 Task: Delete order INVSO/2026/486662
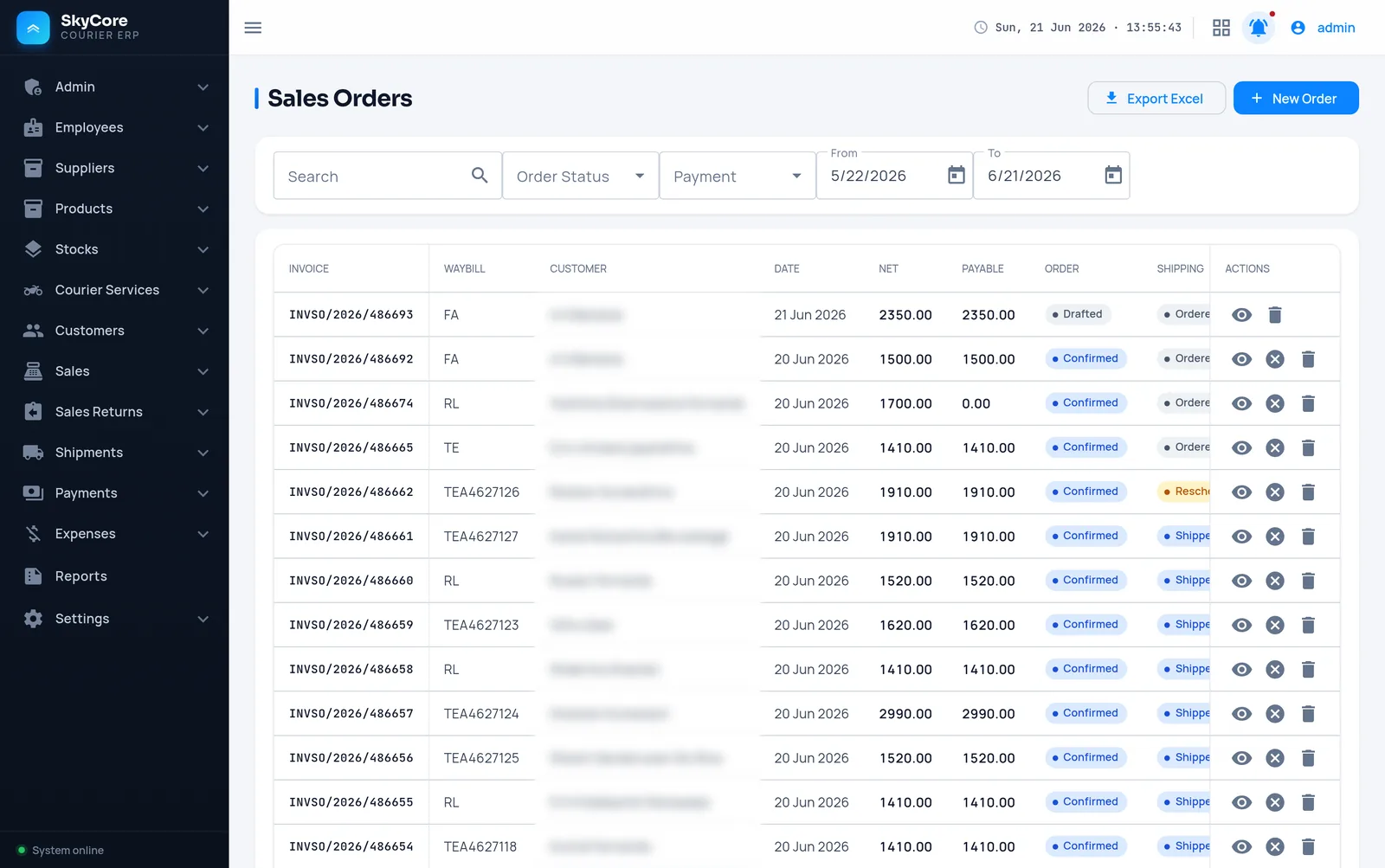tap(1308, 492)
